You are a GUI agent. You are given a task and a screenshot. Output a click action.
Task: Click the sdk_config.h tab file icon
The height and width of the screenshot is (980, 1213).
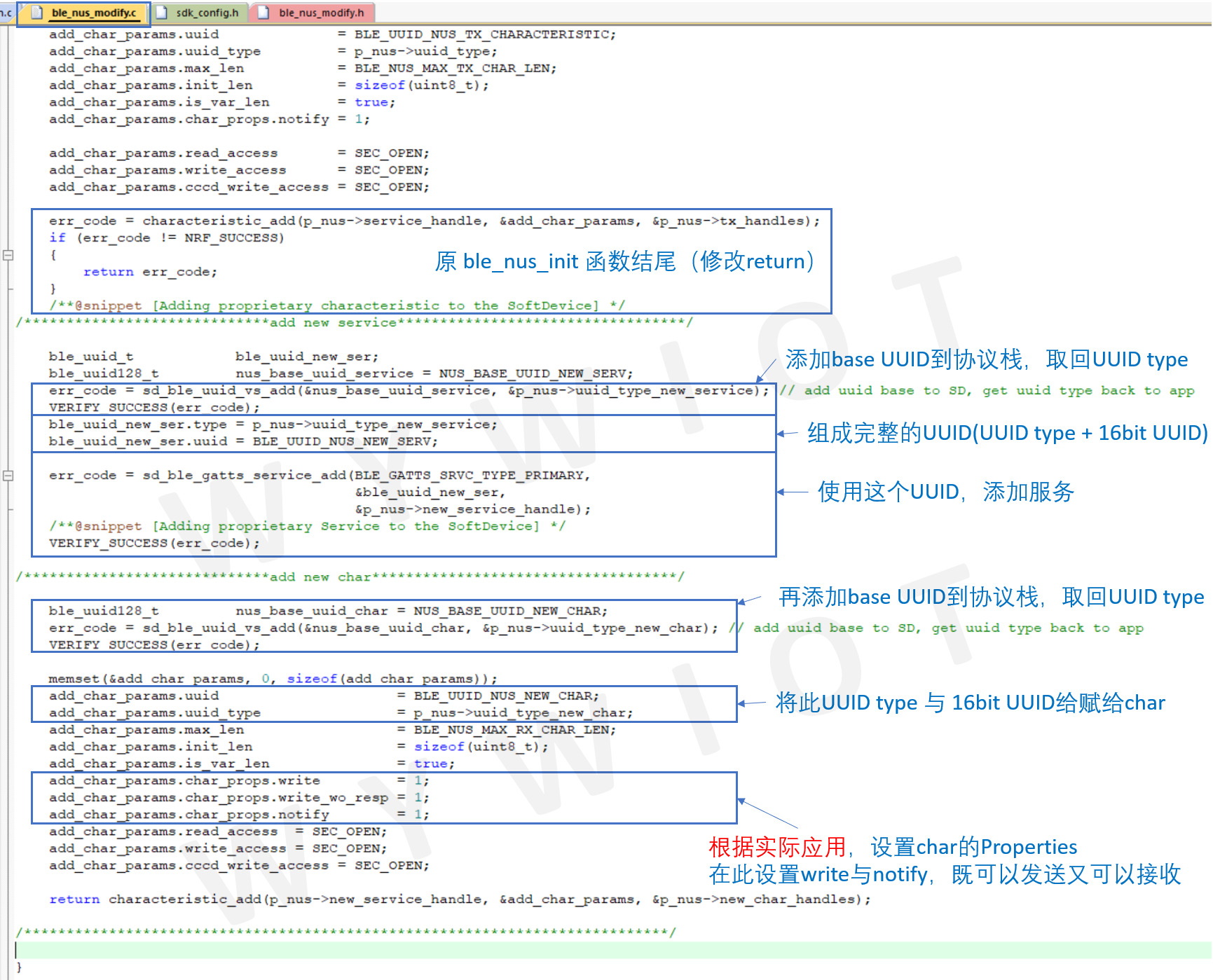coord(162,13)
